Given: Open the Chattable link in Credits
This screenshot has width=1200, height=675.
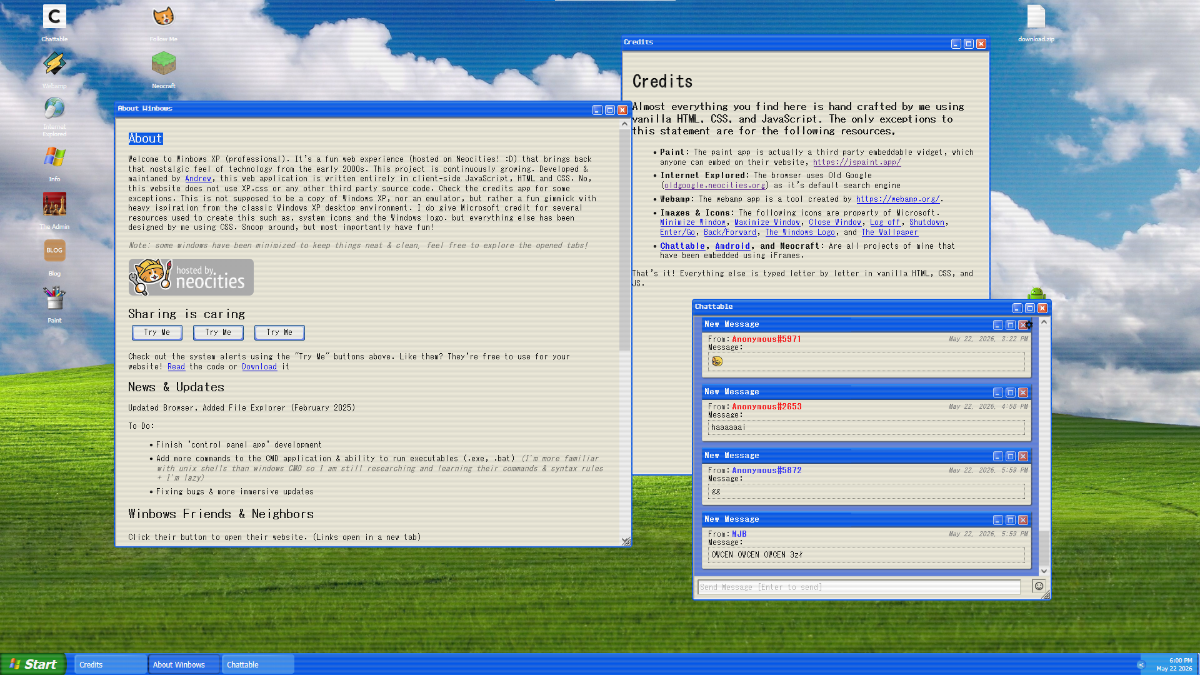Looking at the screenshot, I should click(683, 246).
